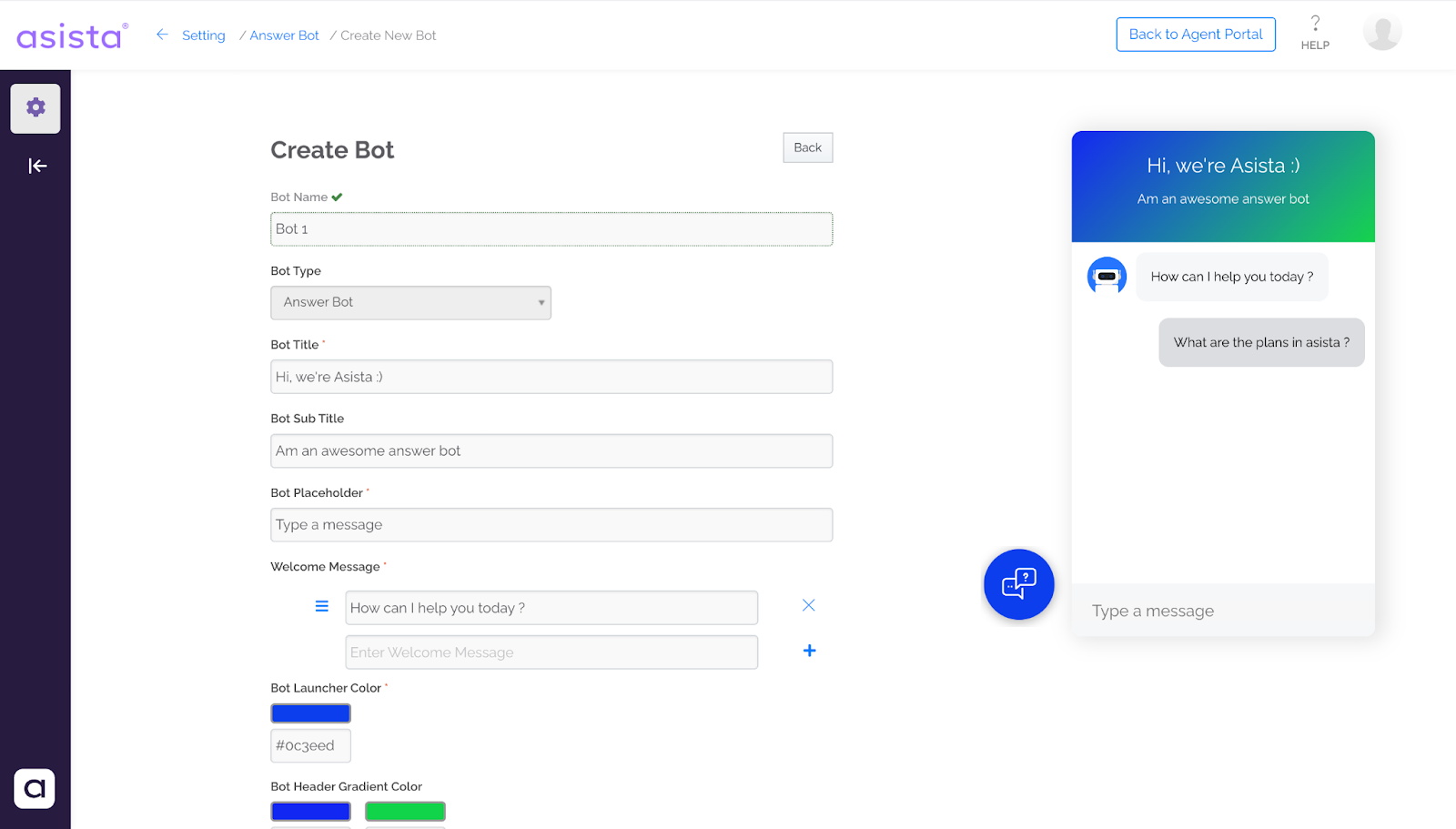
Task: Click the Enter Welcome Message field
Action: (x=551, y=652)
